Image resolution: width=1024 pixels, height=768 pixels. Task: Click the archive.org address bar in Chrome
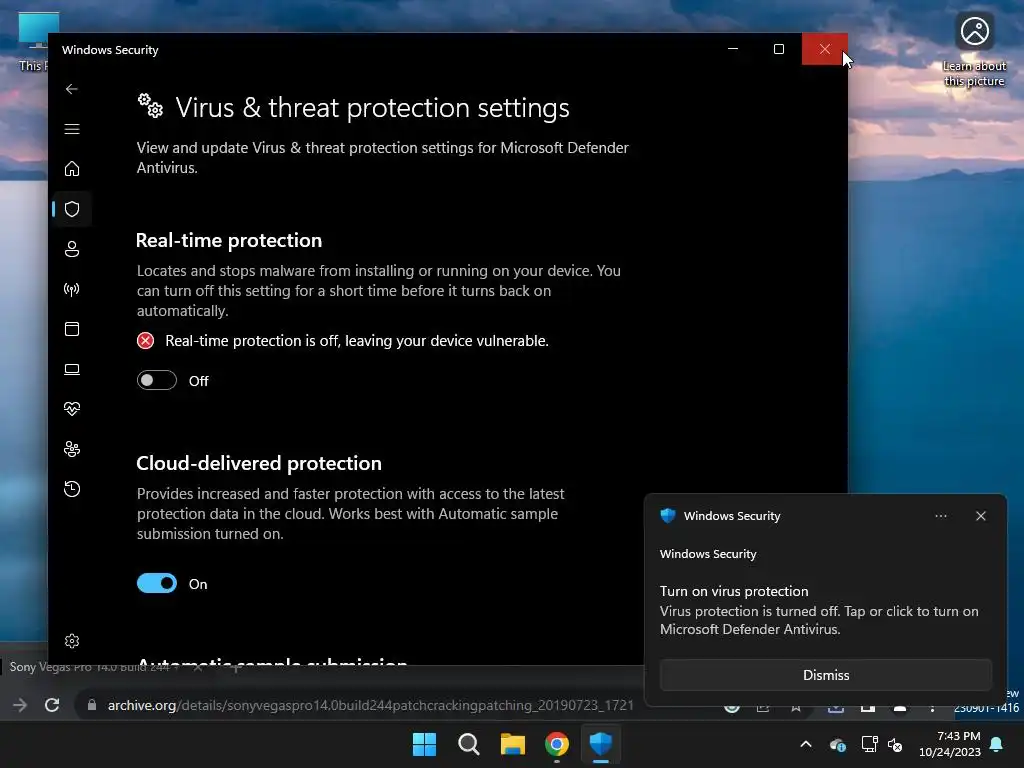(370, 705)
